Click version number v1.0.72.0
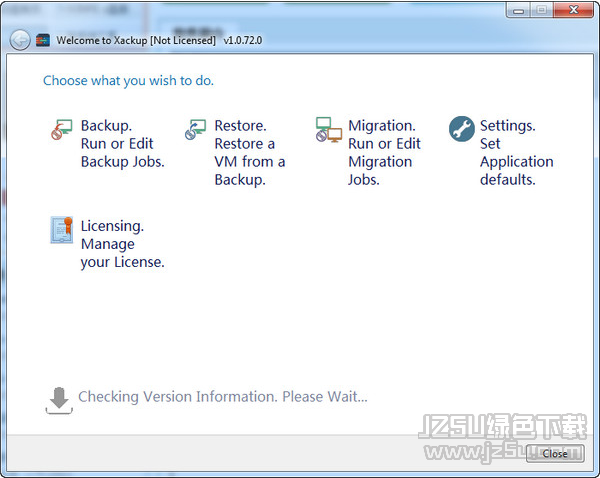The height and width of the screenshot is (478, 600). (243, 40)
